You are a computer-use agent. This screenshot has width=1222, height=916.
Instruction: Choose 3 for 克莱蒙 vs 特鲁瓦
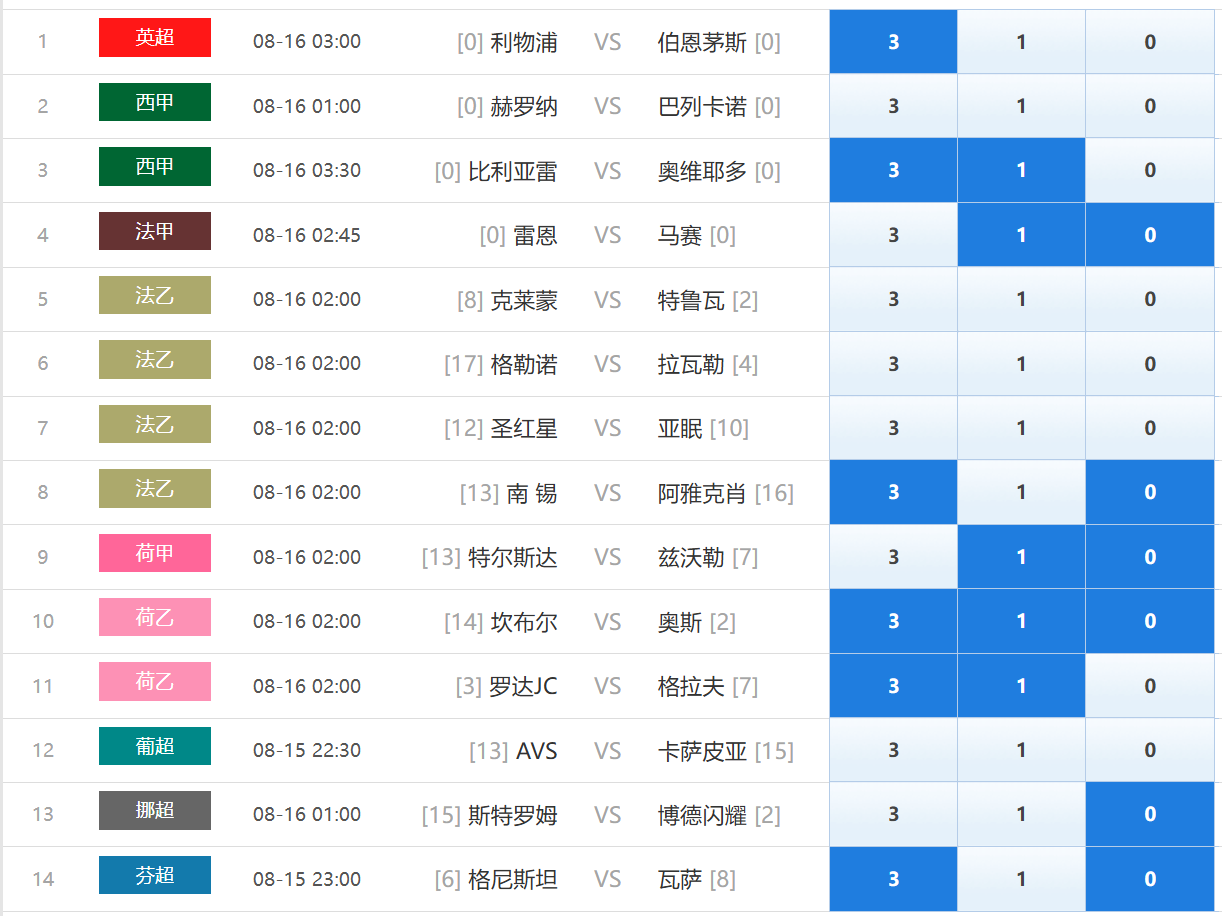[893, 299]
